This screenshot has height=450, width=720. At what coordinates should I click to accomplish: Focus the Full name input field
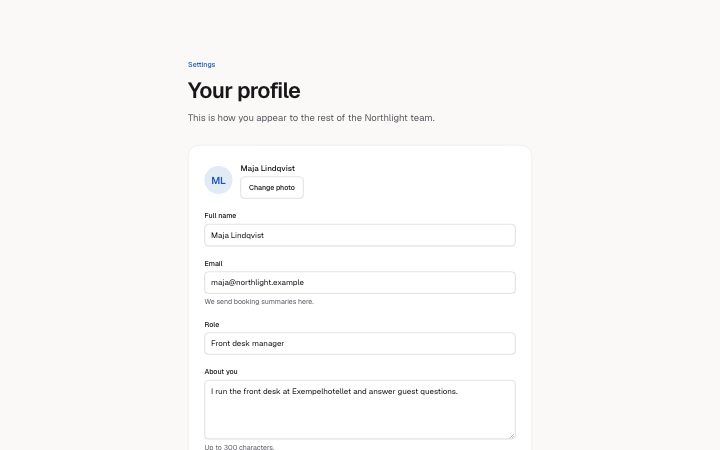tap(360, 235)
